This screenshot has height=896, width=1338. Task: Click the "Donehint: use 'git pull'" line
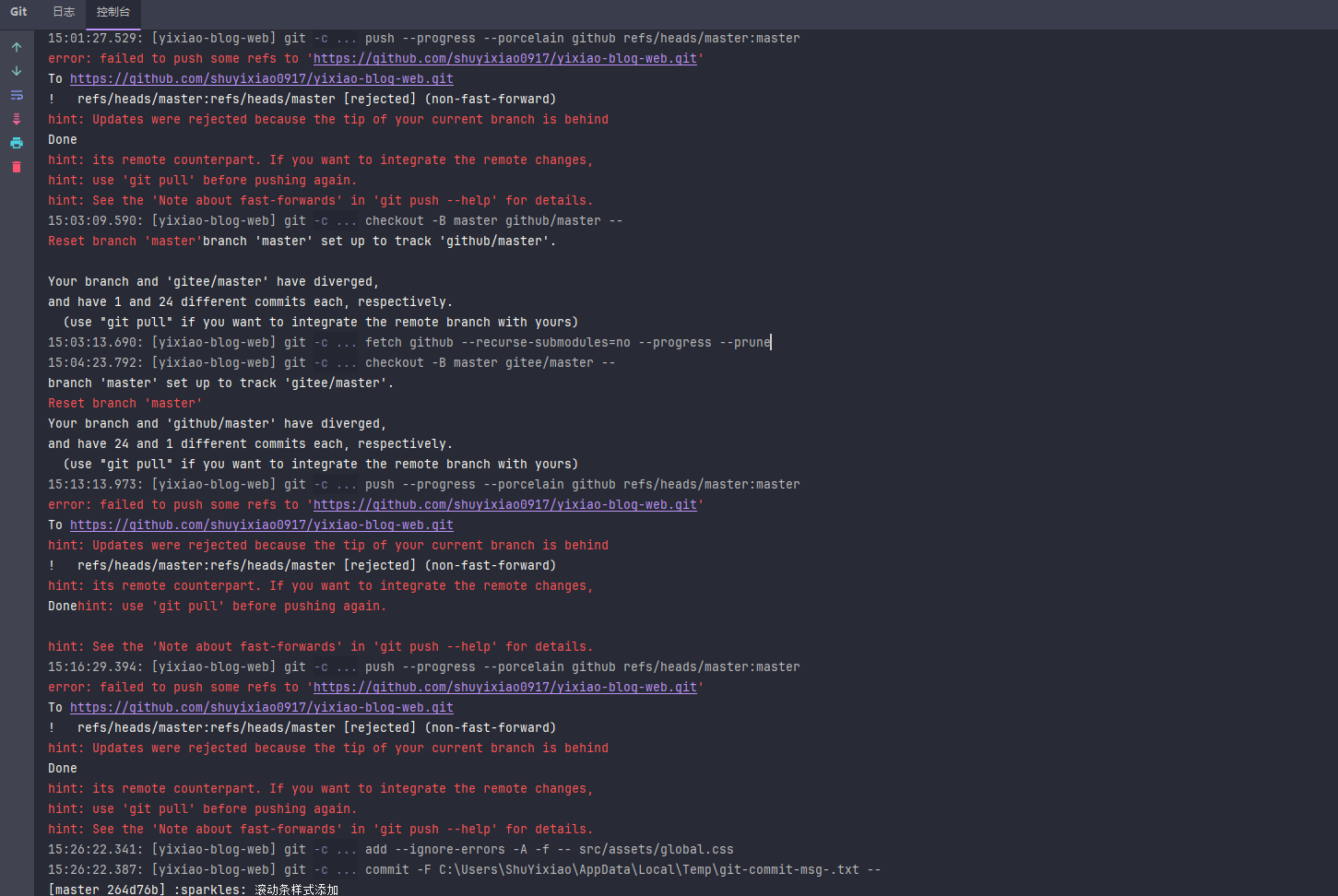coord(218,606)
